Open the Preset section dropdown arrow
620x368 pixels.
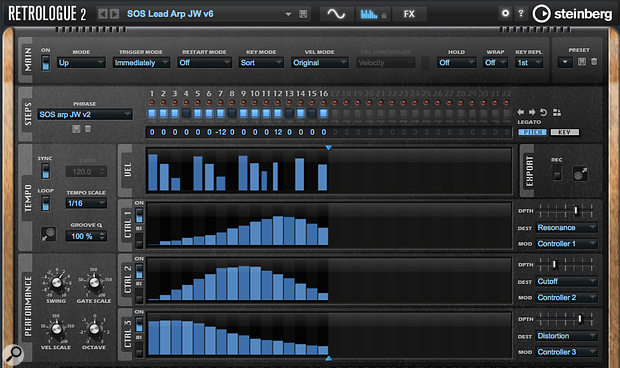(x=565, y=62)
